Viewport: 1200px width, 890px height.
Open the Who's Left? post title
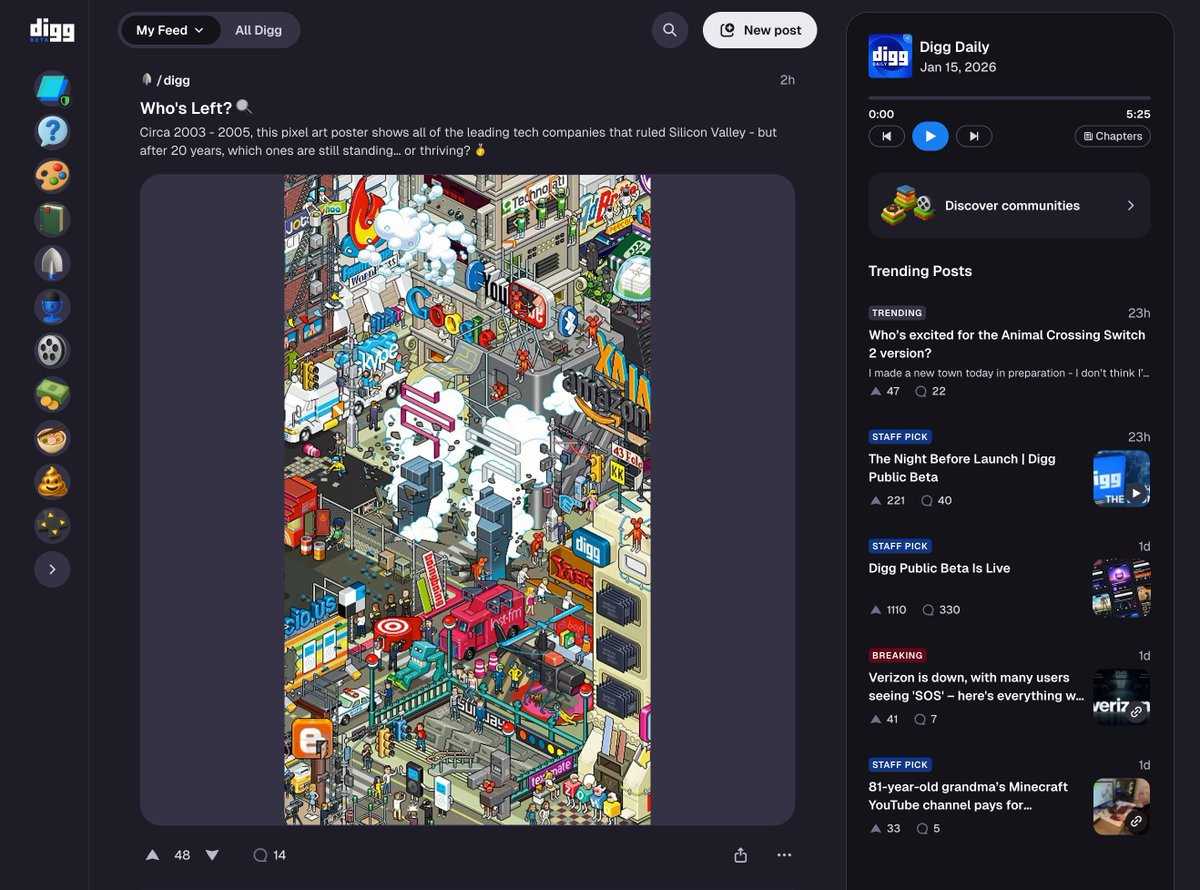click(x=196, y=108)
